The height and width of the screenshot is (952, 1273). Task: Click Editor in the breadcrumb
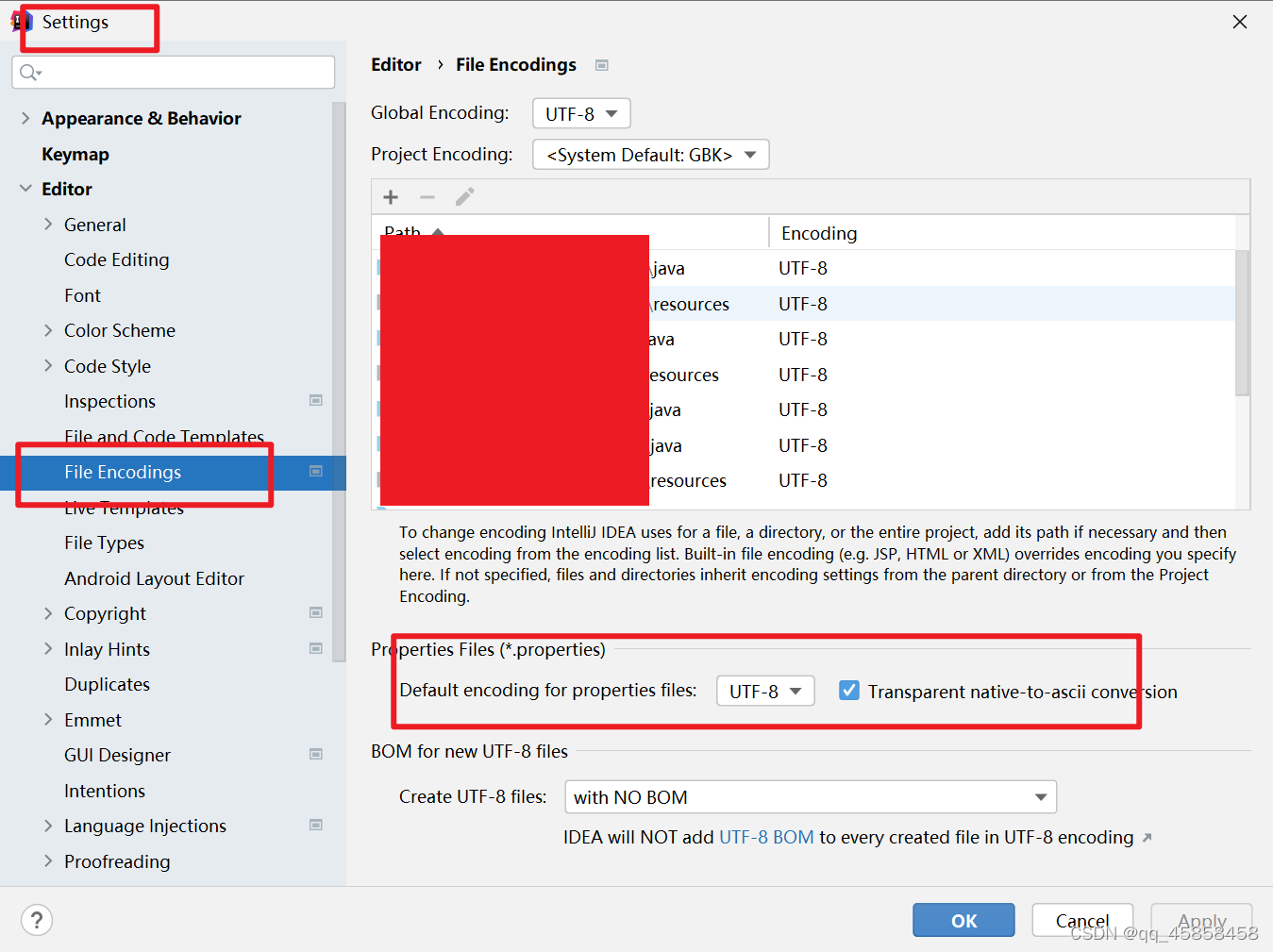[396, 64]
